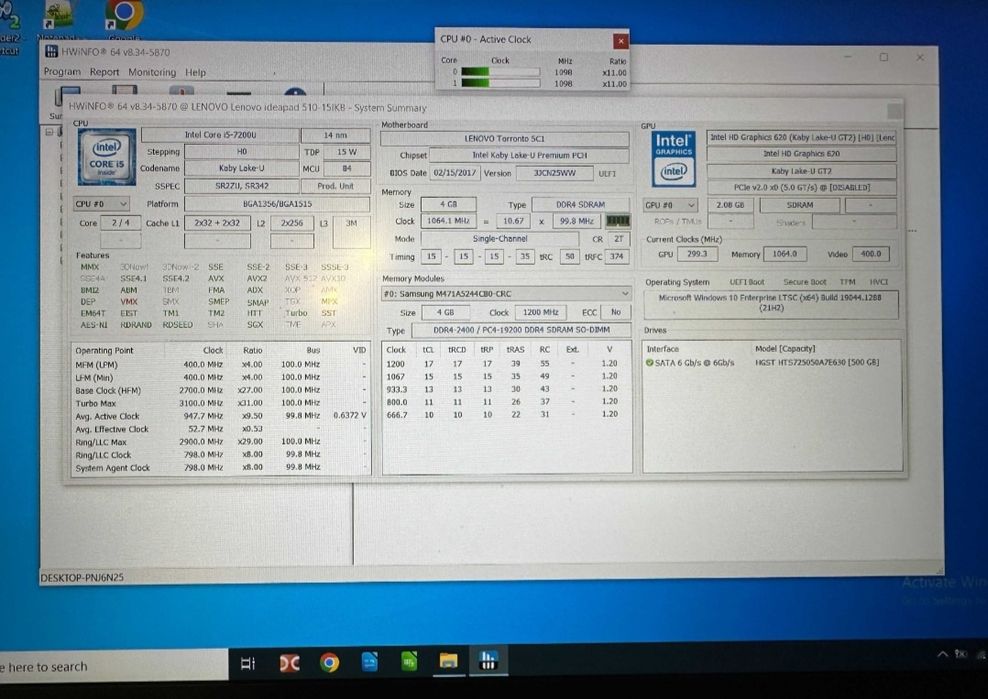Open the Monitoring menu
Image resolution: width=988 pixels, height=699 pixels.
152,72
